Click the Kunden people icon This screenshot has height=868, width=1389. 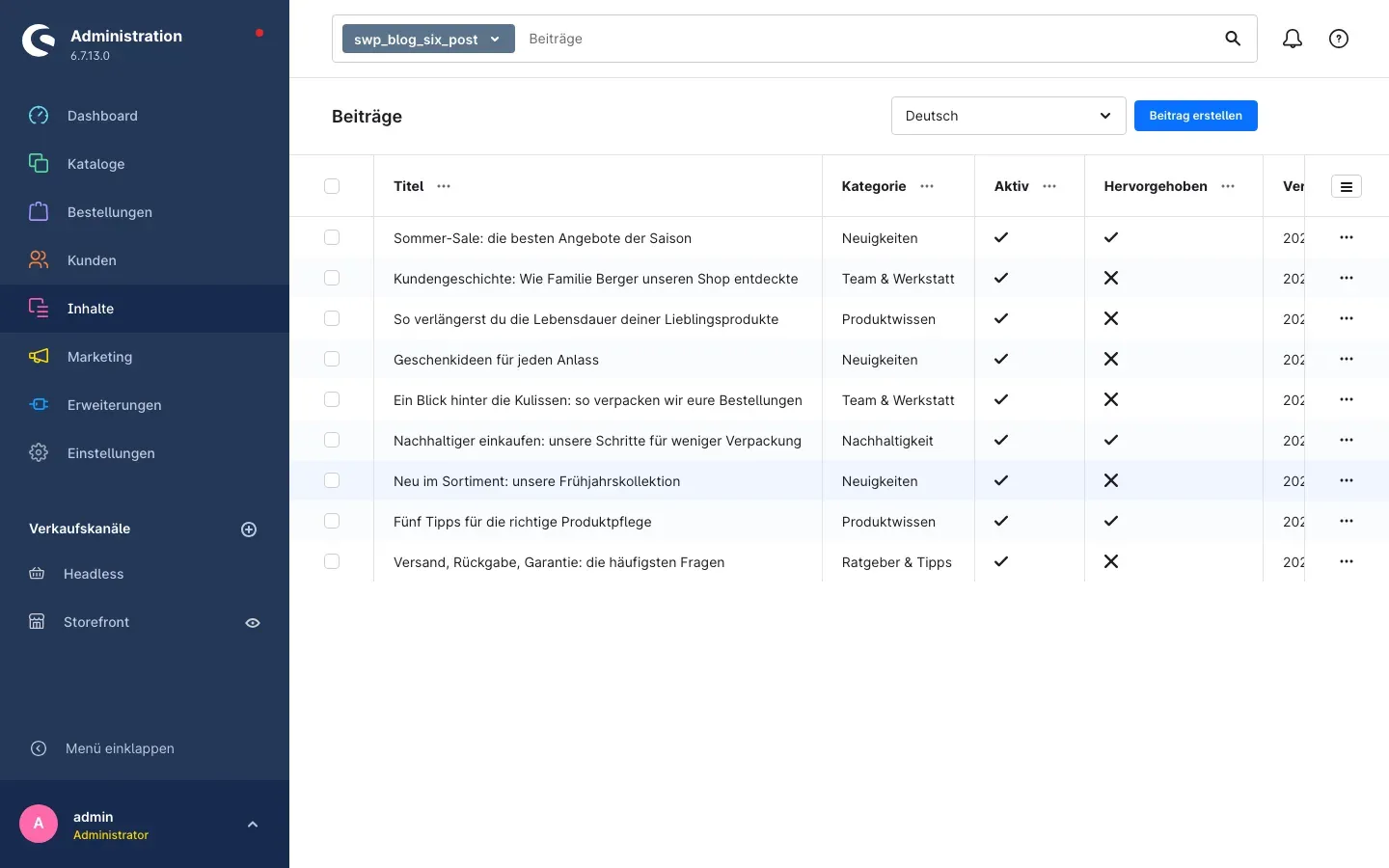39,260
